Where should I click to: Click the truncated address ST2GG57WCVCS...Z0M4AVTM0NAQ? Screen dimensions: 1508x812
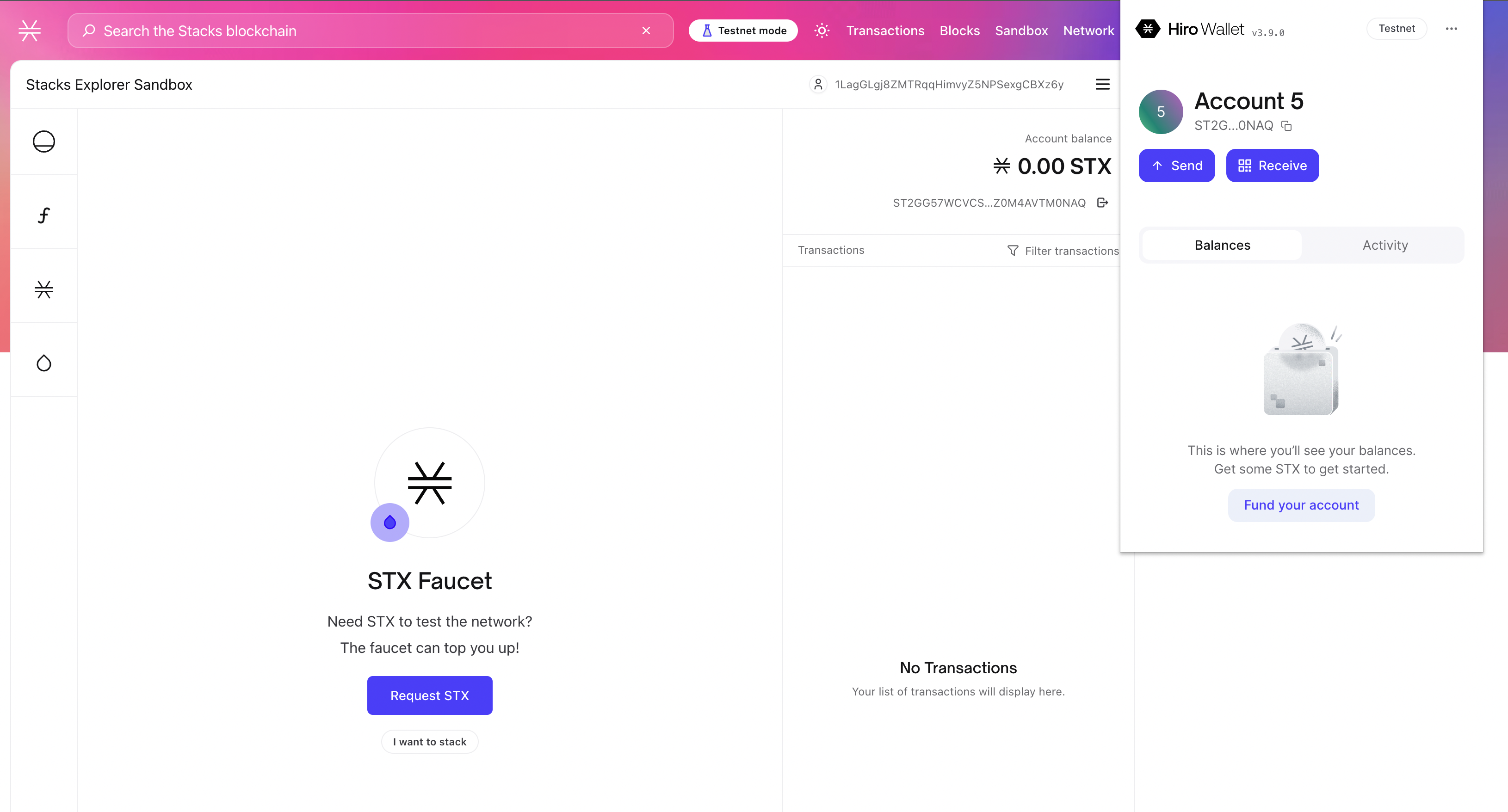tap(989, 203)
